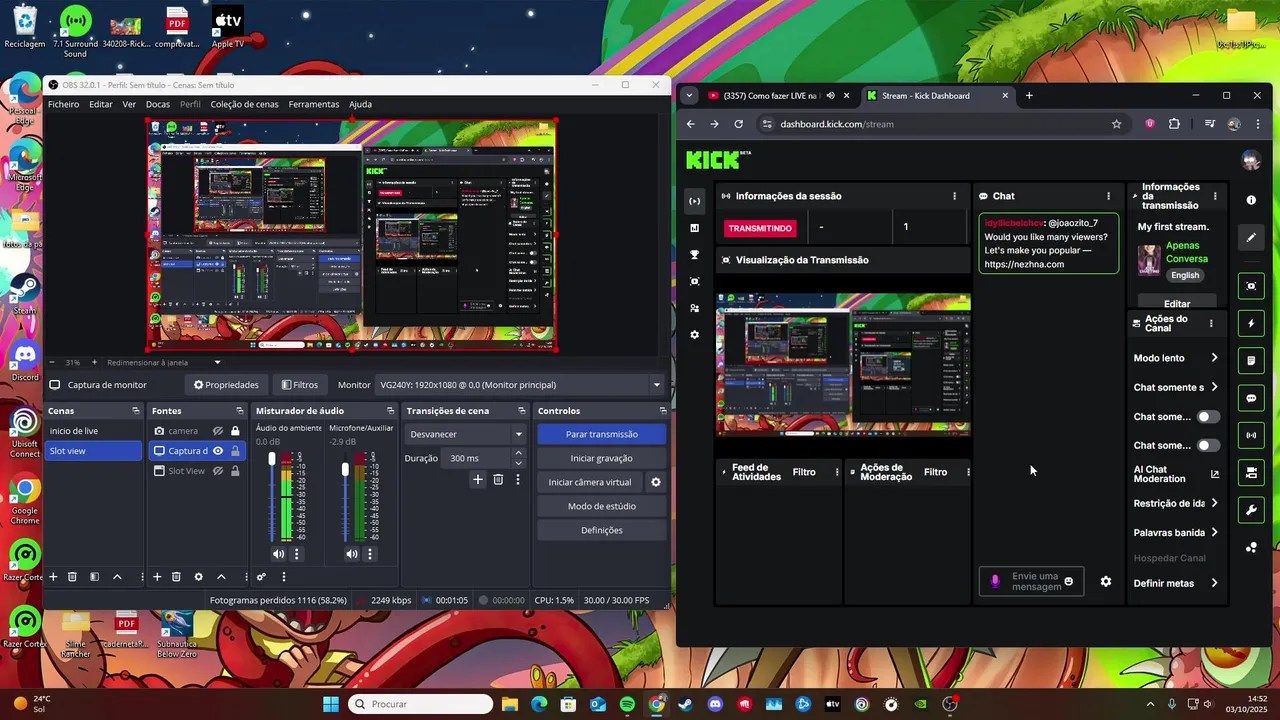Open advanced audio properties gears icon

[x=261, y=577]
